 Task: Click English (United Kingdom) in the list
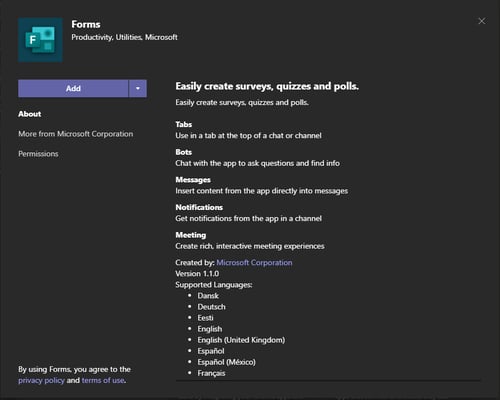pyautogui.click(x=241, y=340)
